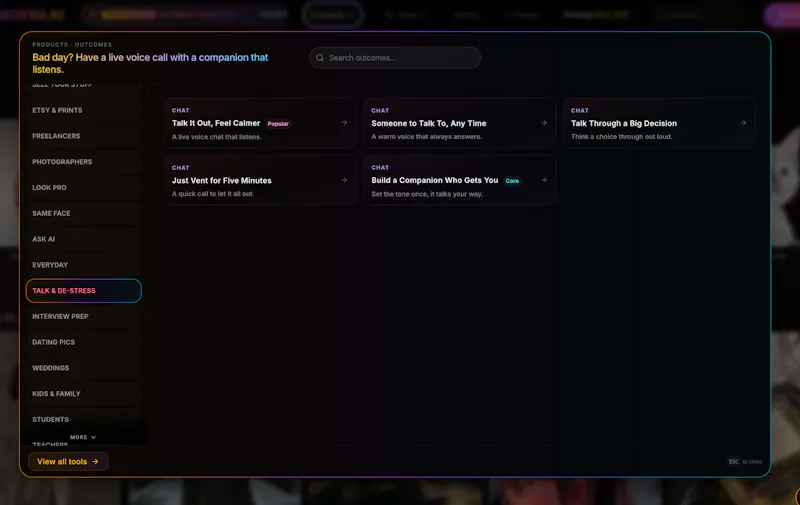Select Look Pro category
800x505 pixels.
click(x=84, y=187)
